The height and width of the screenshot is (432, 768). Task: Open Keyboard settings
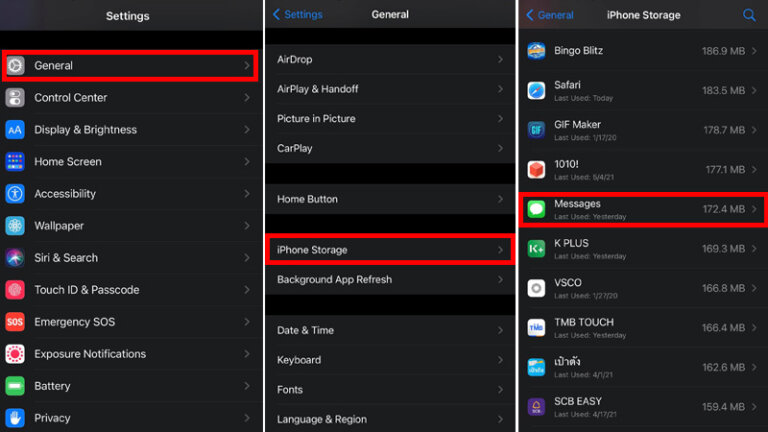click(390, 360)
